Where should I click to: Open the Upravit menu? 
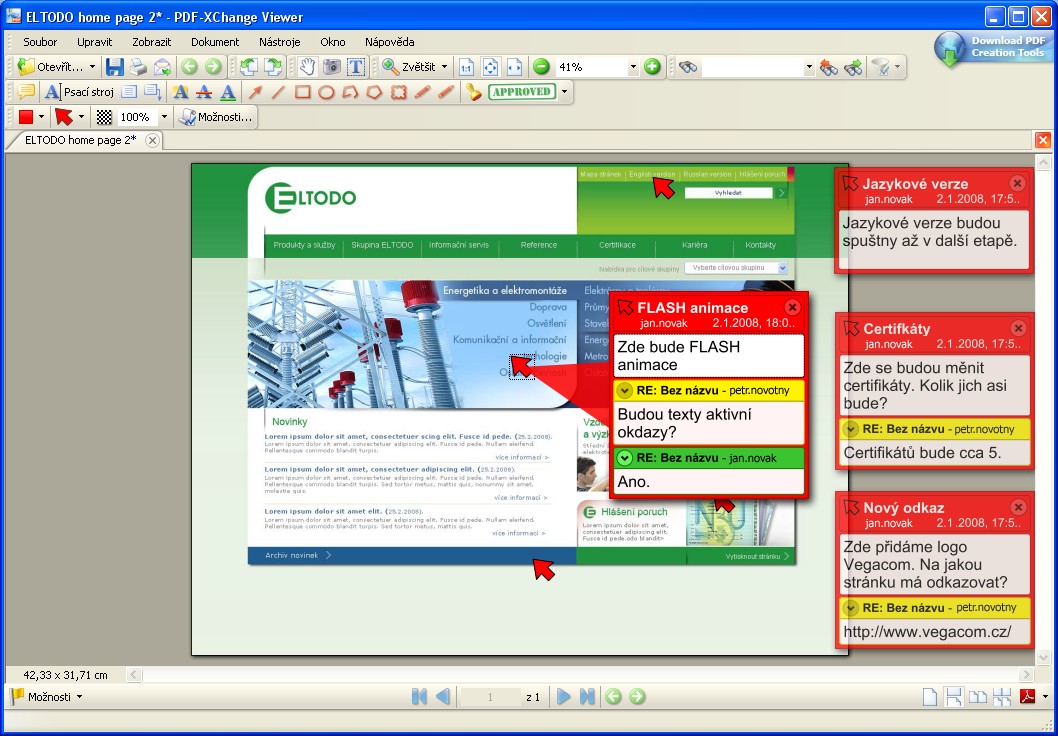point(94,42)
